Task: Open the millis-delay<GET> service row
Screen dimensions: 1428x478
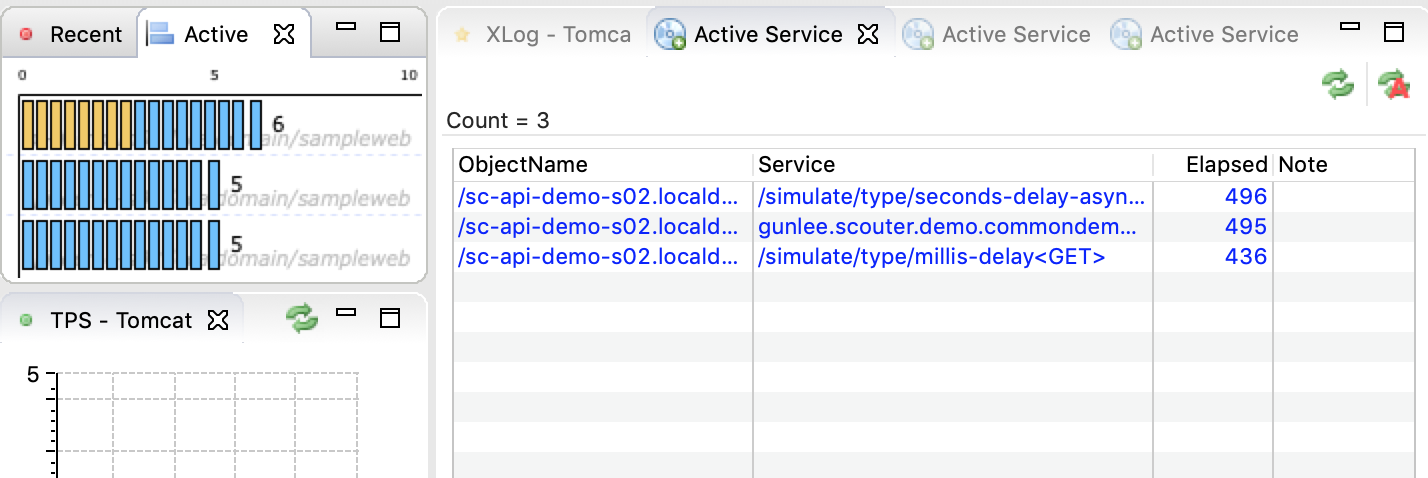Action: click(934, 257)
